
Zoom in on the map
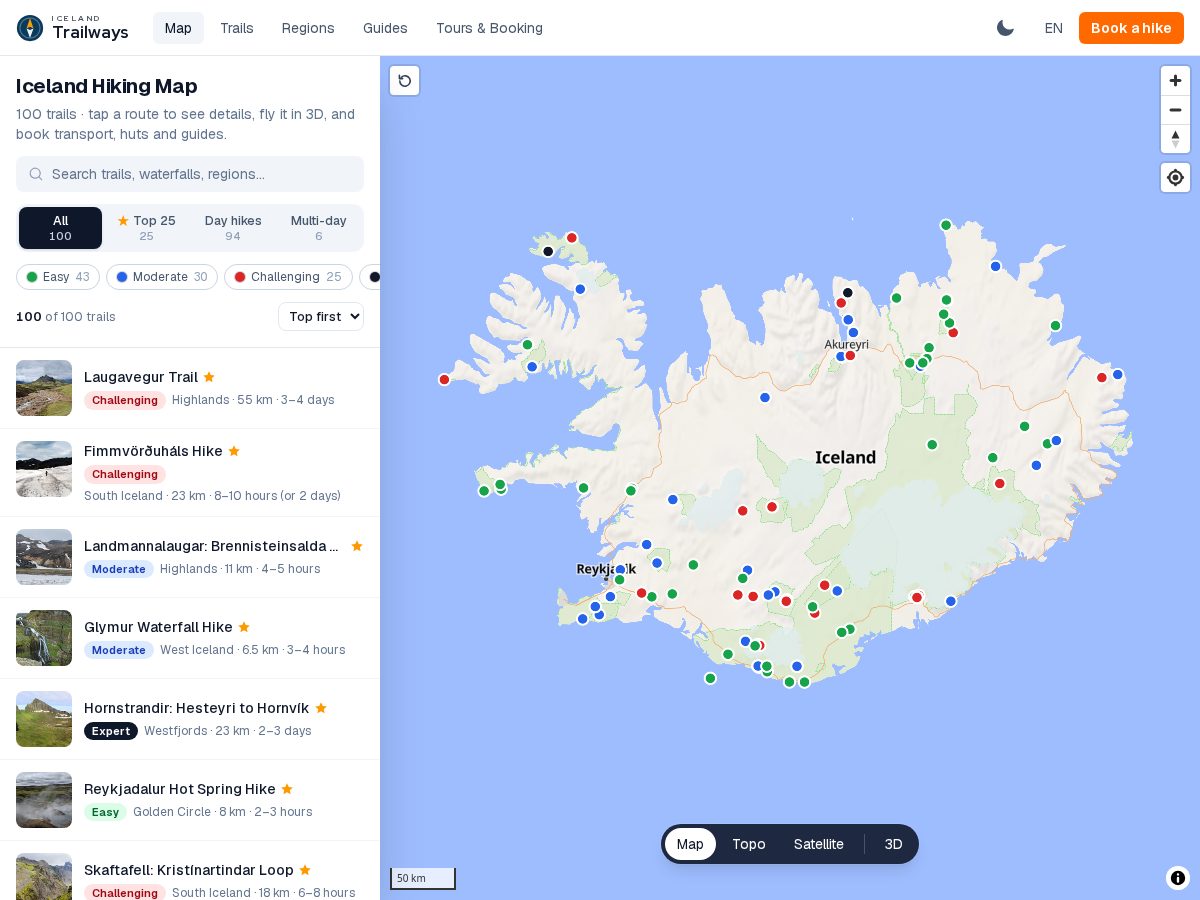(1175, 81)
